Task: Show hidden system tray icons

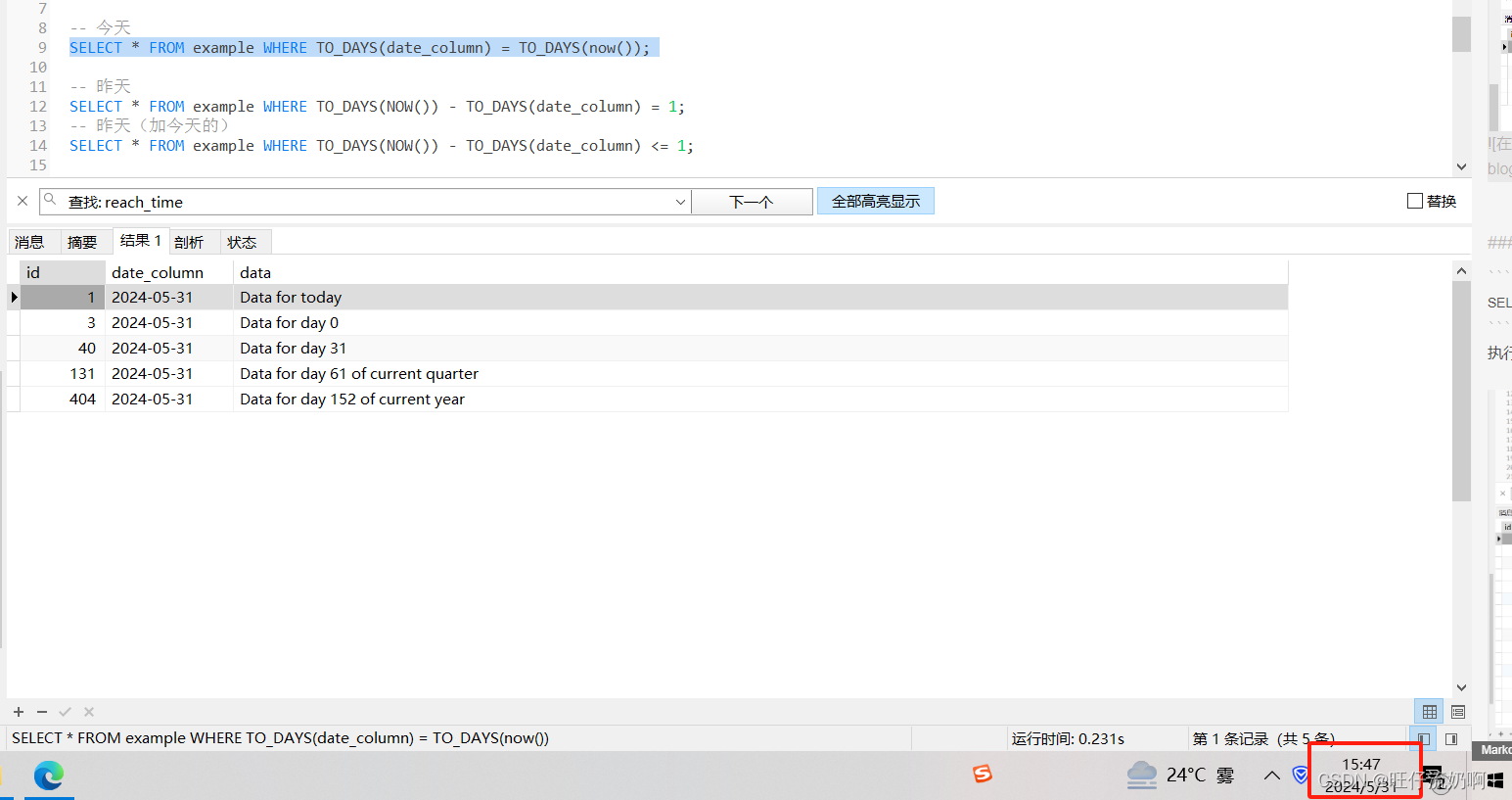Action: point(1271,776)
